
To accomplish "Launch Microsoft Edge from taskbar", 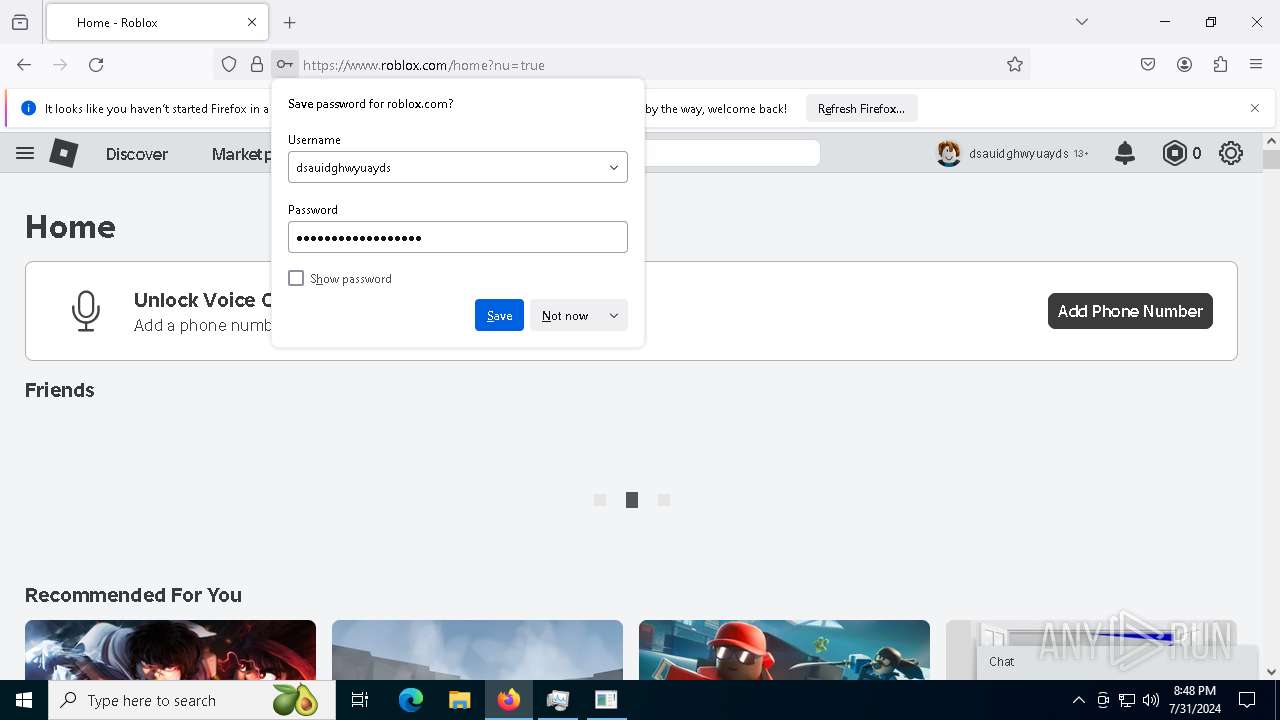I will click(411, 700).
